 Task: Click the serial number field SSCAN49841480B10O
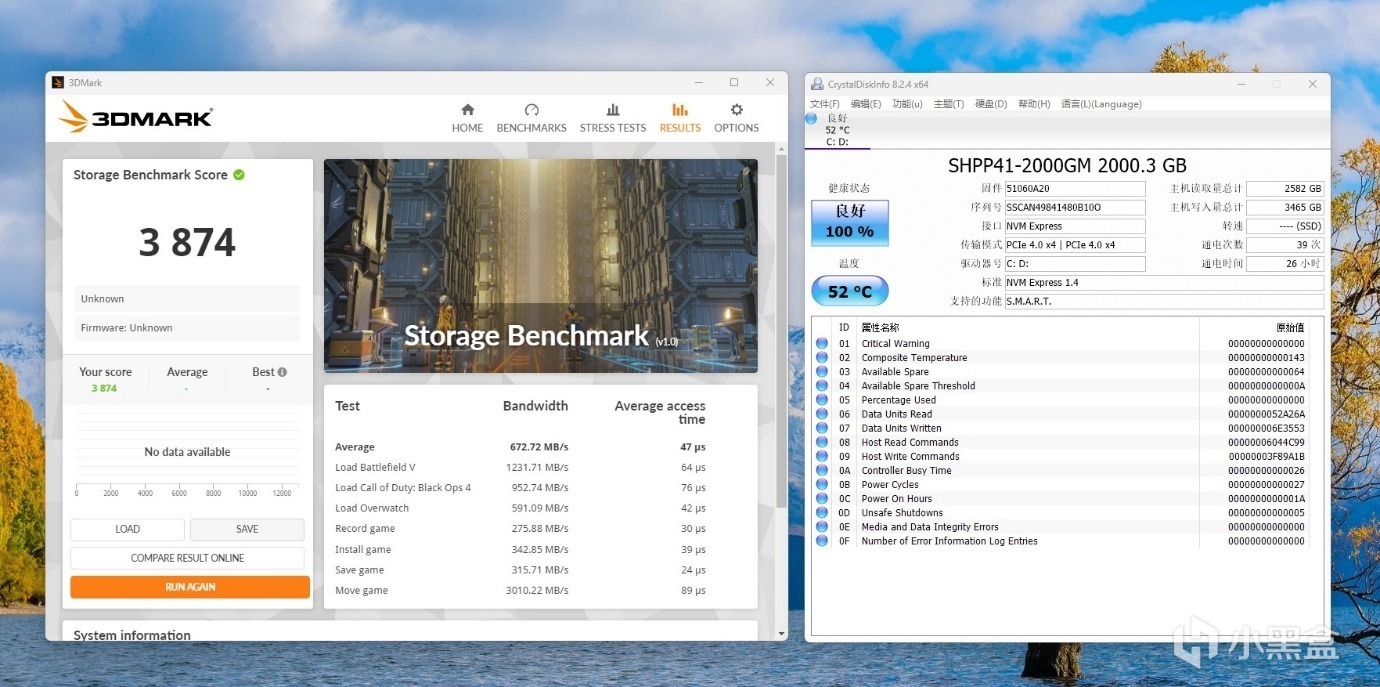click(x=1075, y=208)
